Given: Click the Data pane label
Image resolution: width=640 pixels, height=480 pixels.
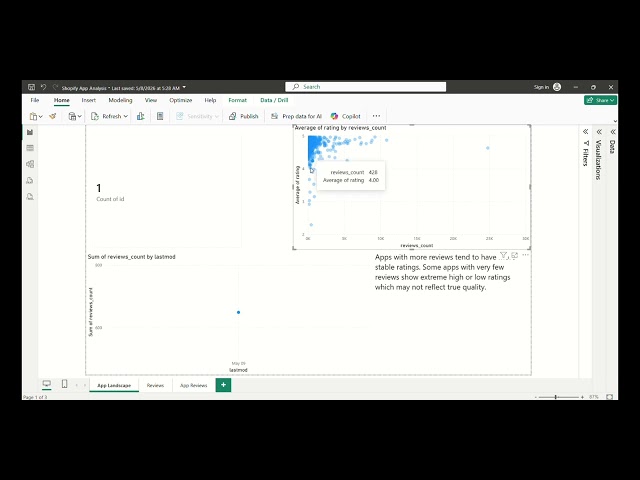Looking at the screenshot, I should point(612,147).
